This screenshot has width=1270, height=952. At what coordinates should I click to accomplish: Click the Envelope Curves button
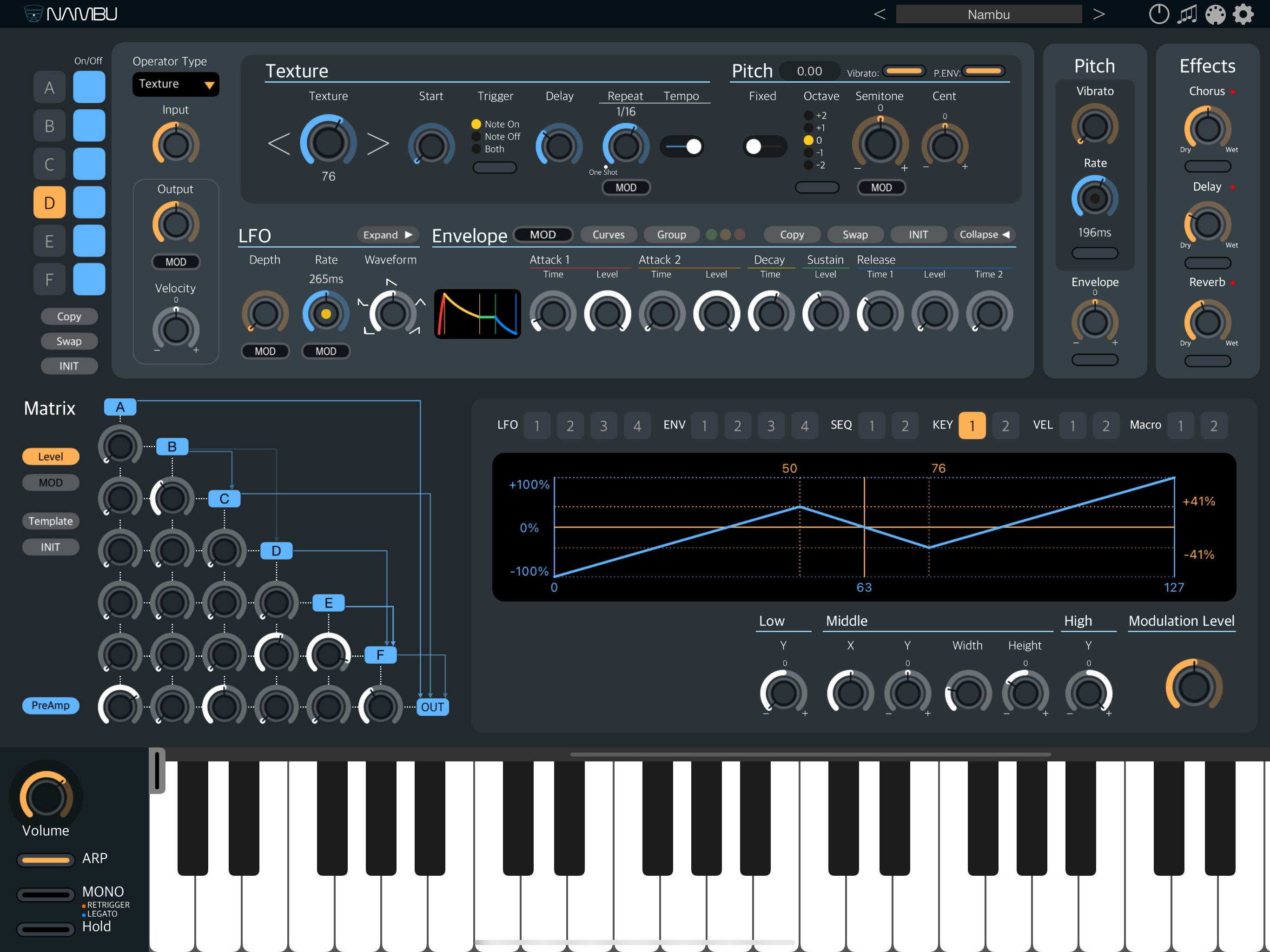click(x=608, y=235)
